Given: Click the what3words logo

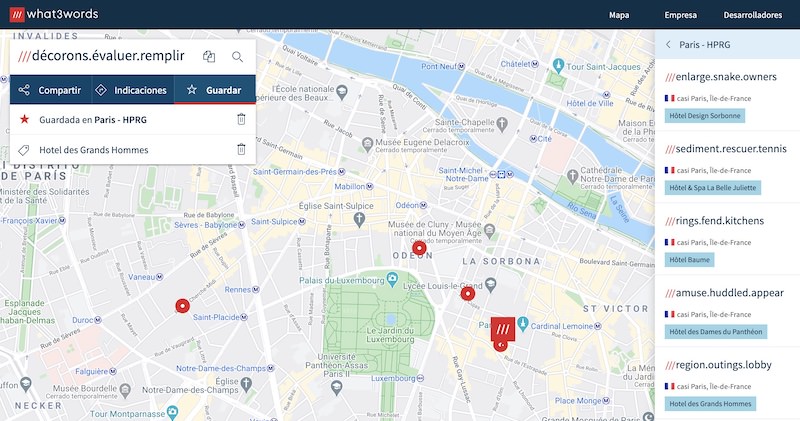Looking at the screenshot, I should (x=54, y=14).
